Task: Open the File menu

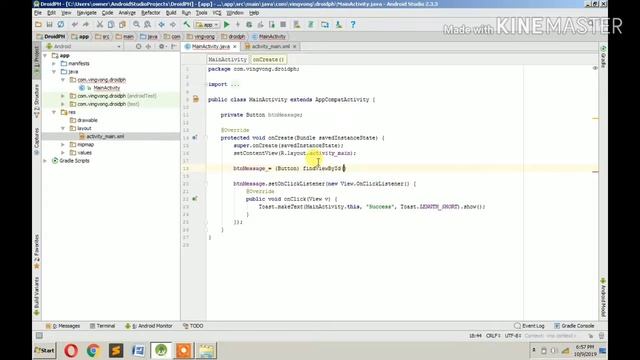Action: coord(38,13)
